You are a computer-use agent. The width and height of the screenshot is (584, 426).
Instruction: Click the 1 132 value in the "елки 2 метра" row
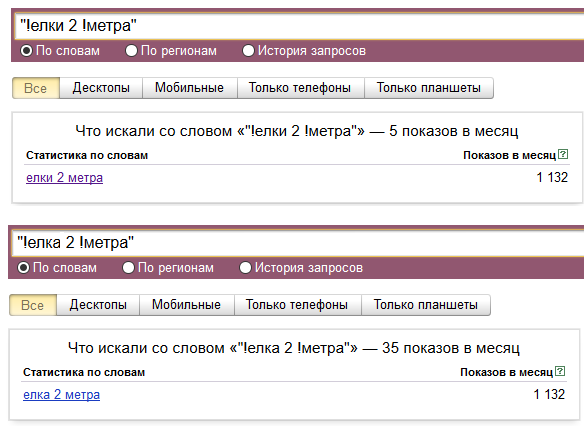(x=552, y=178)
